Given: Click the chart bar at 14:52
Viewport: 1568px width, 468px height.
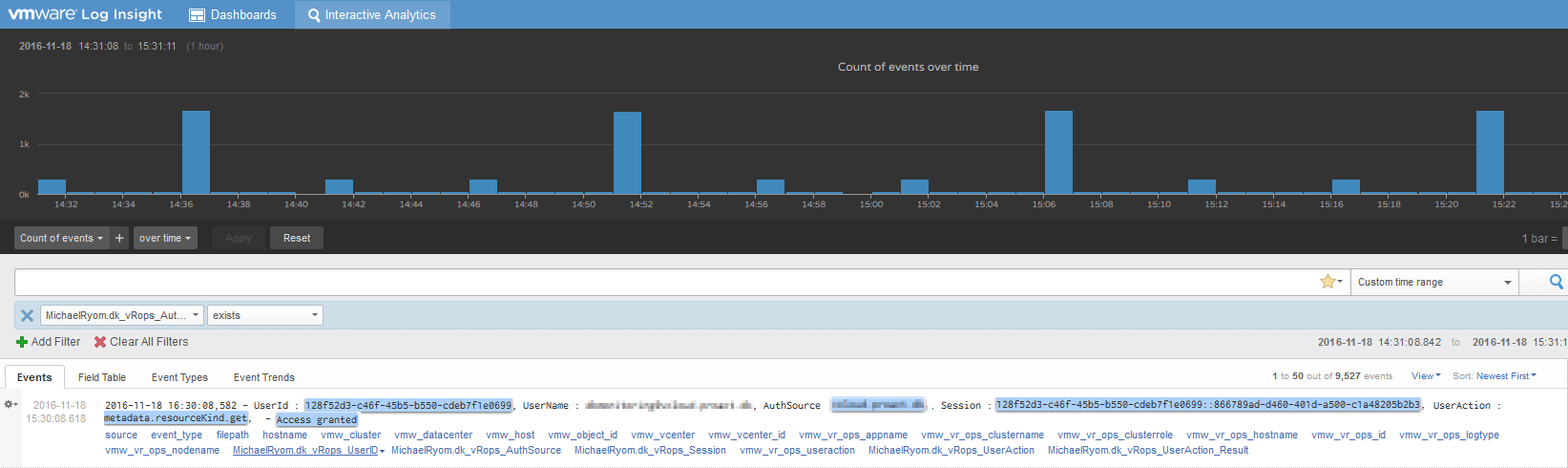Looking at the screenshot, I should pyautogui.click(x=627, y=153).
